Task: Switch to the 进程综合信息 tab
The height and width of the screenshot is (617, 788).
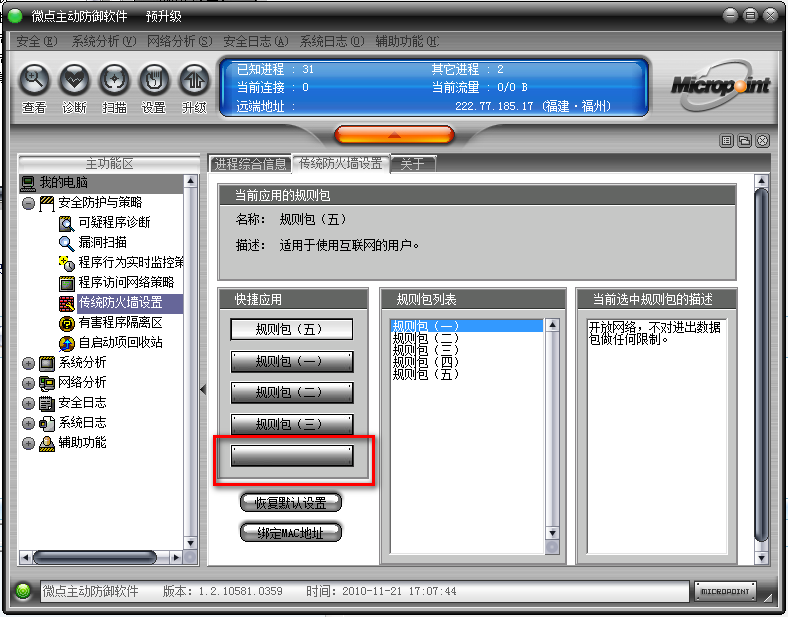Action: tap(250, 164)
